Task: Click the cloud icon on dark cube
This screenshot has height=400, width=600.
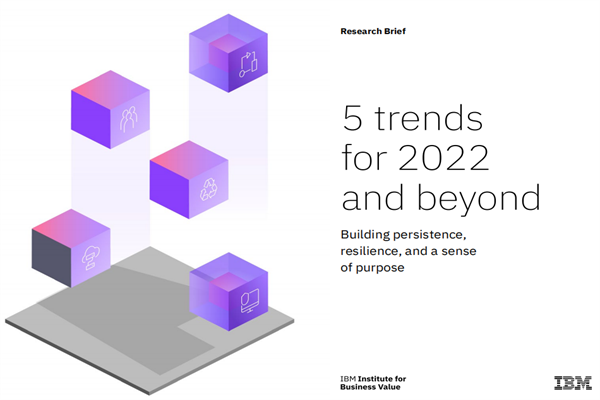Action: (x=91, y=258)
